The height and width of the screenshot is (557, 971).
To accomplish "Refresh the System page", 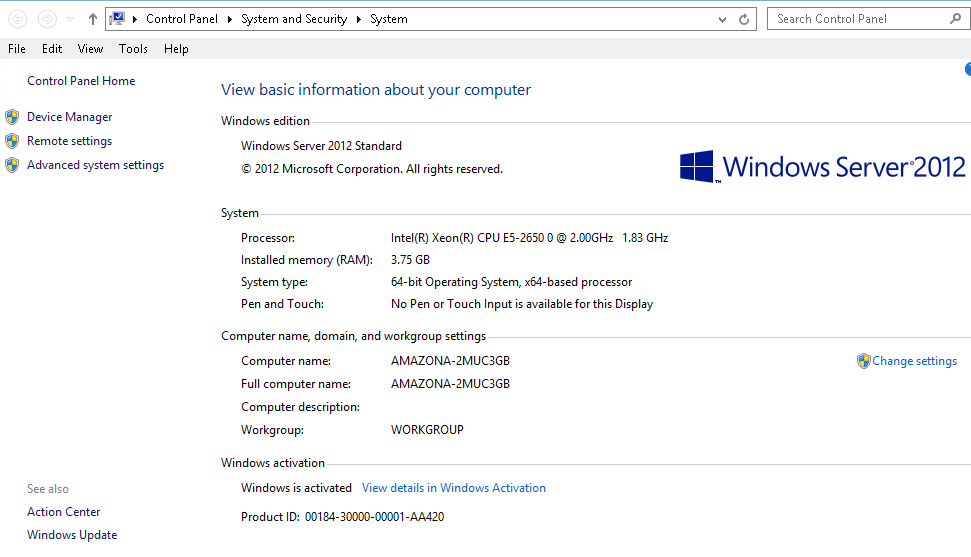I will 744,20.
